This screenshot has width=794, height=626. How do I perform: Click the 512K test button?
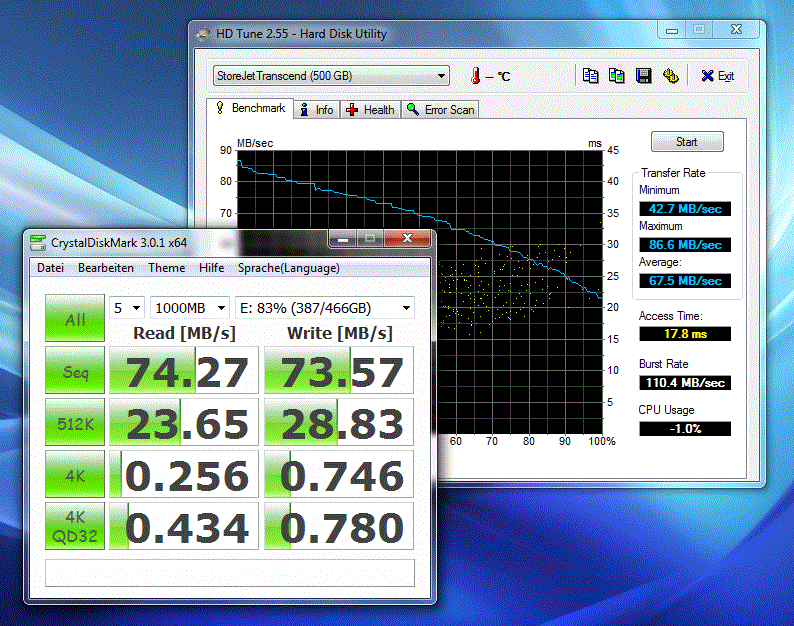pos(75,422)
